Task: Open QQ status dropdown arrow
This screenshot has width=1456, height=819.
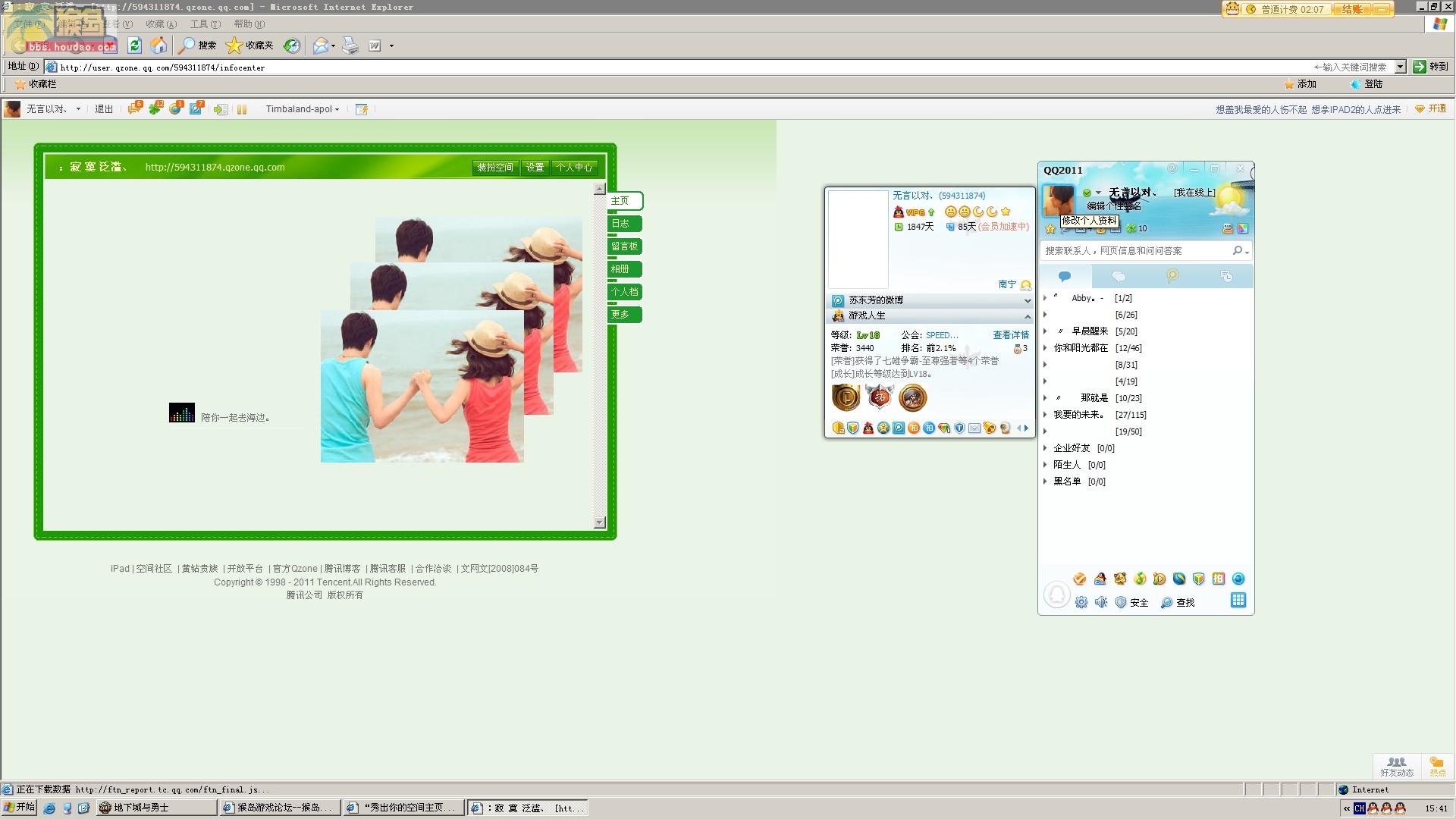Action: [x=1098, y=193]
